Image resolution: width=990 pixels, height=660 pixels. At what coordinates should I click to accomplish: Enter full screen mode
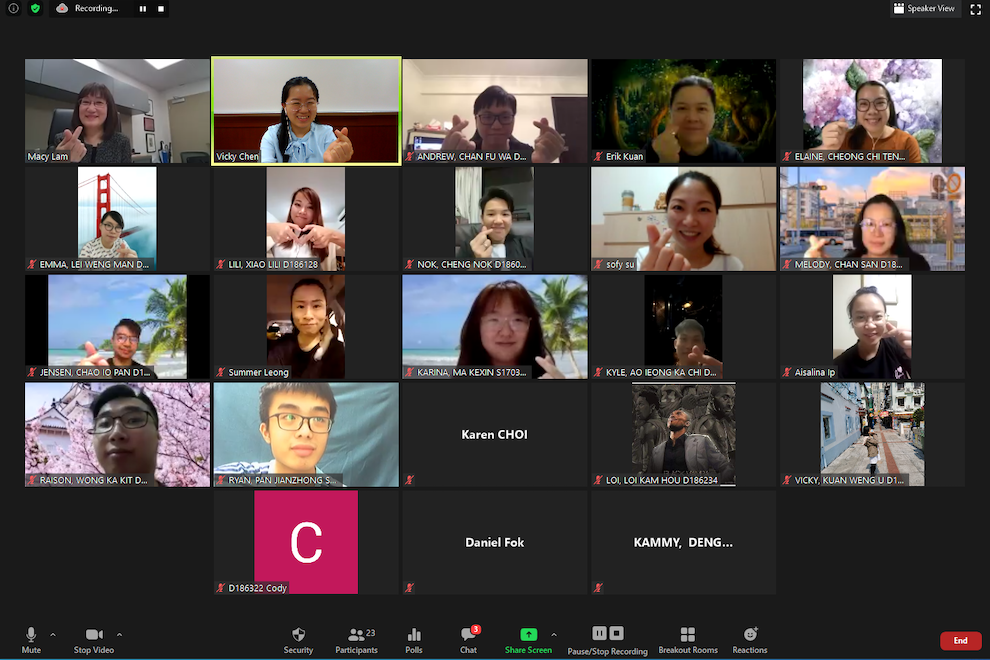(x=976, y=8)
